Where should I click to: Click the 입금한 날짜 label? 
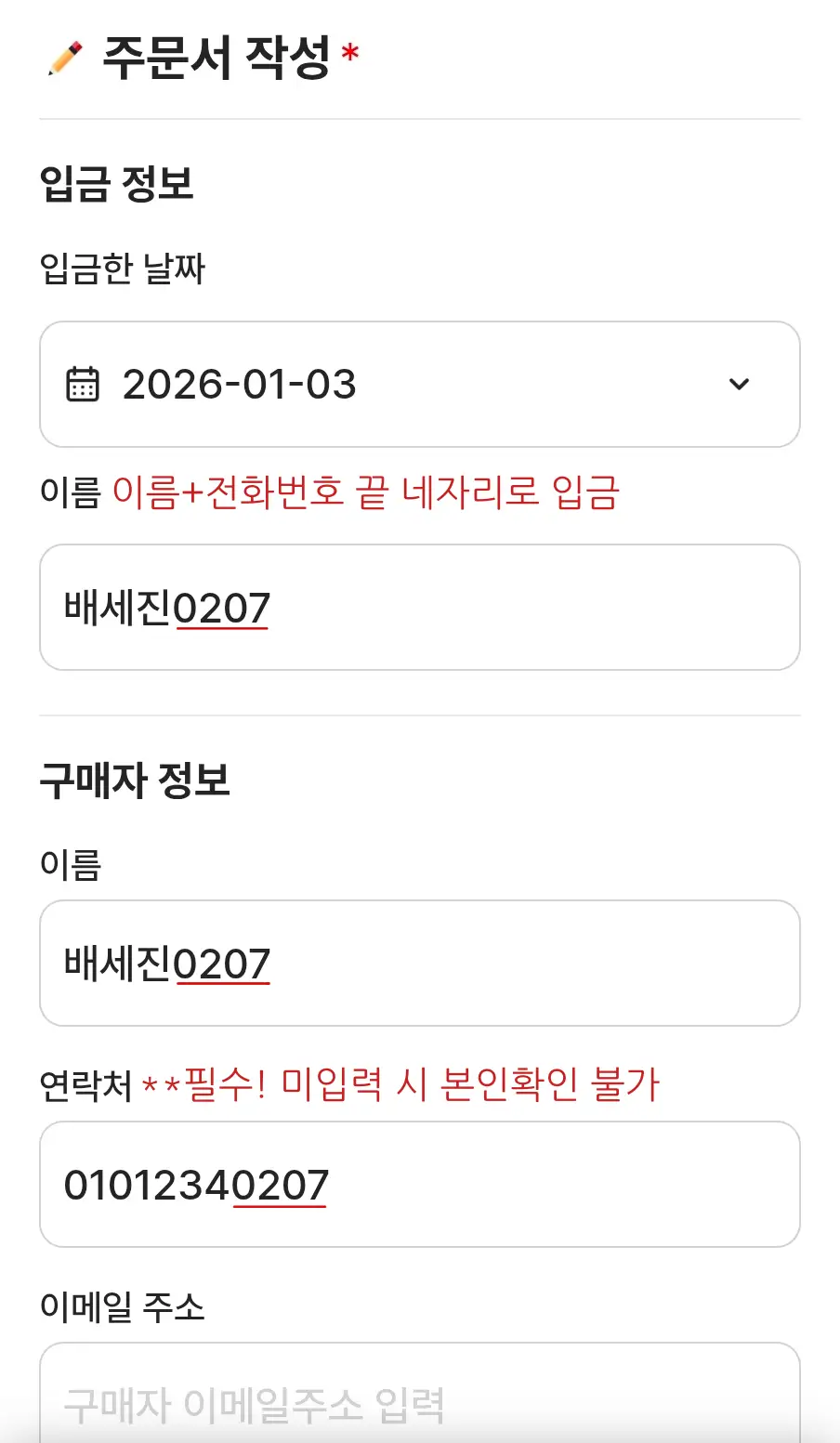(x=122, y=269)
